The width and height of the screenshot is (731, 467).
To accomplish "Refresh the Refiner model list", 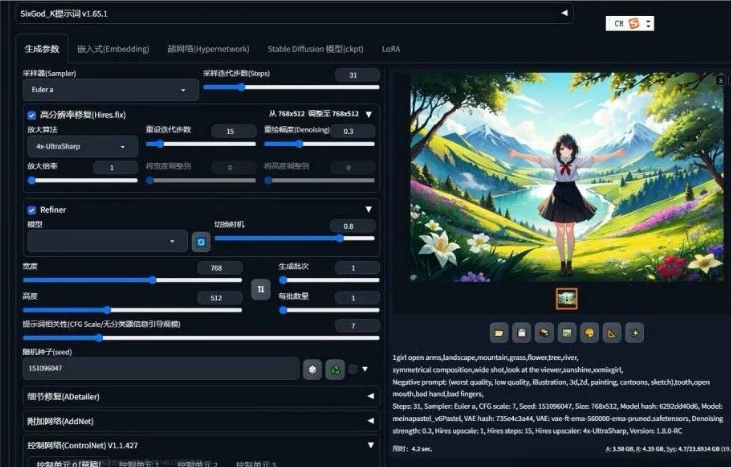I will tap(201, 242).
